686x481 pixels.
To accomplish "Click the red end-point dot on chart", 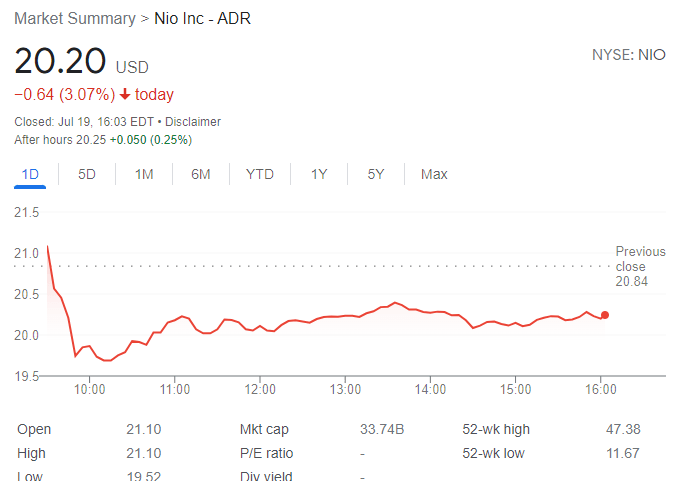I will (605, 315).
